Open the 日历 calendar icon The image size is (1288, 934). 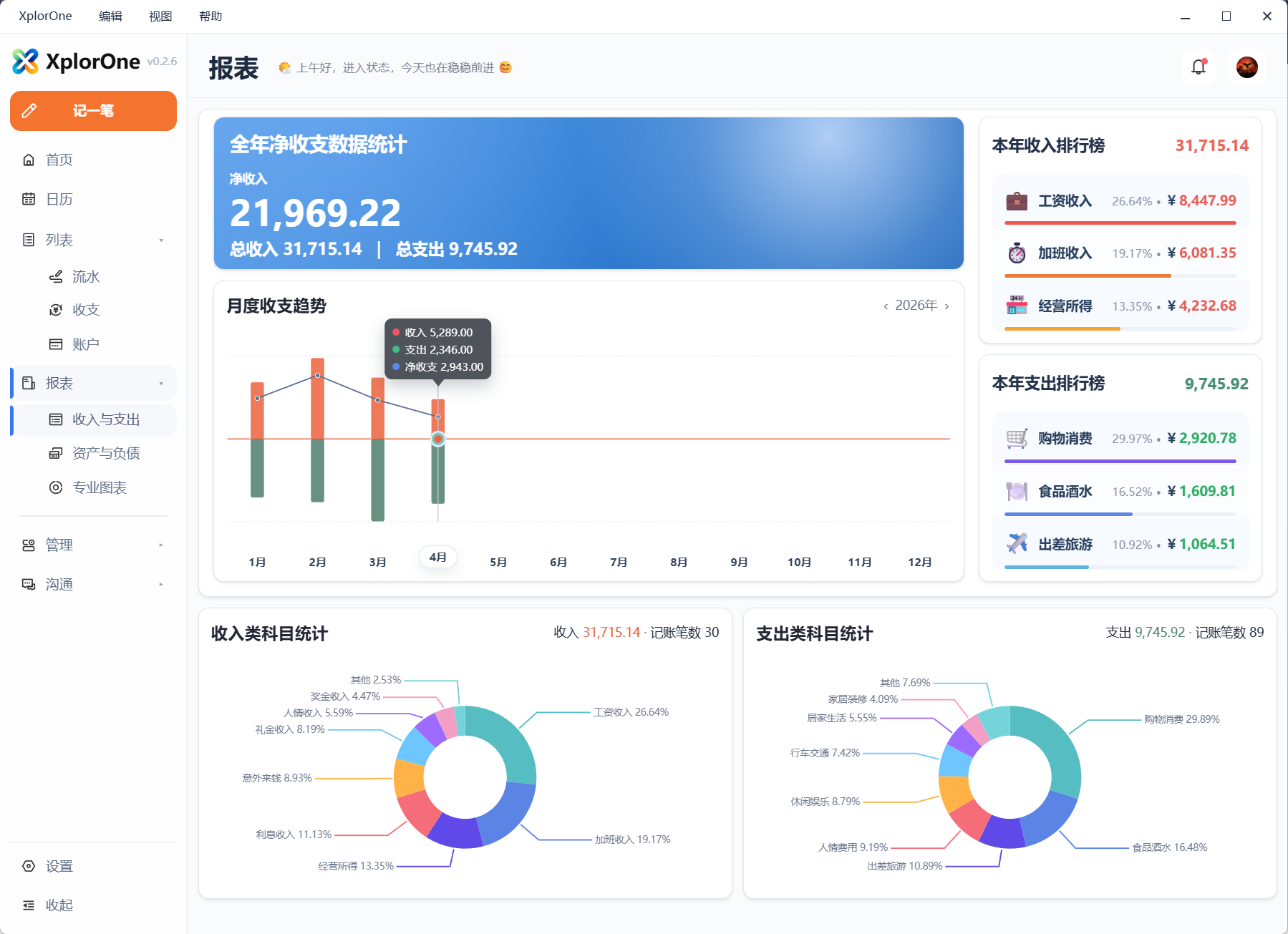pyautogui.click(x=28, y=198)
